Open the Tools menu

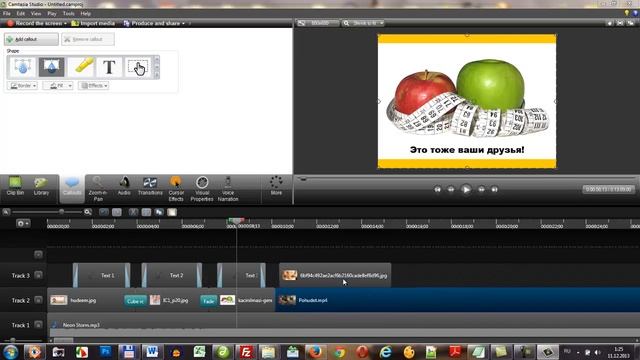click(x=69, y=13)
